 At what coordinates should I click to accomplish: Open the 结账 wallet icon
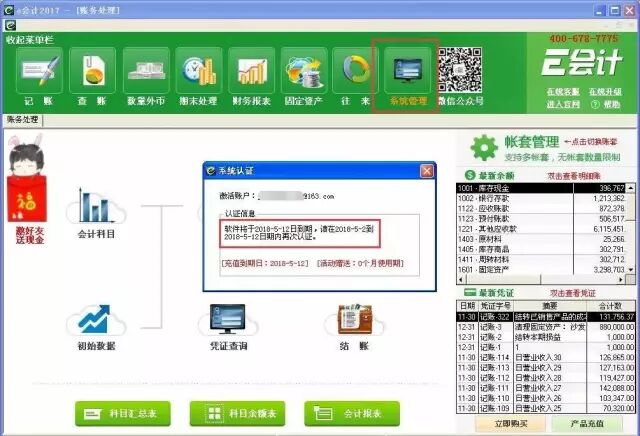tap(354, 320)
